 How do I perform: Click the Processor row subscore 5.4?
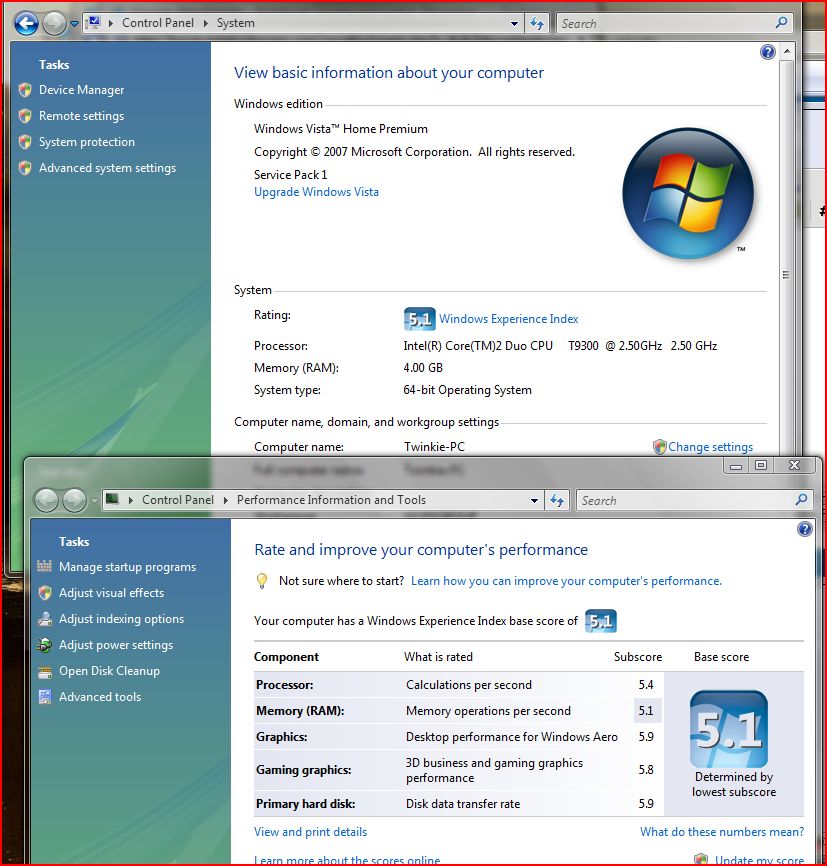(646, 685)
